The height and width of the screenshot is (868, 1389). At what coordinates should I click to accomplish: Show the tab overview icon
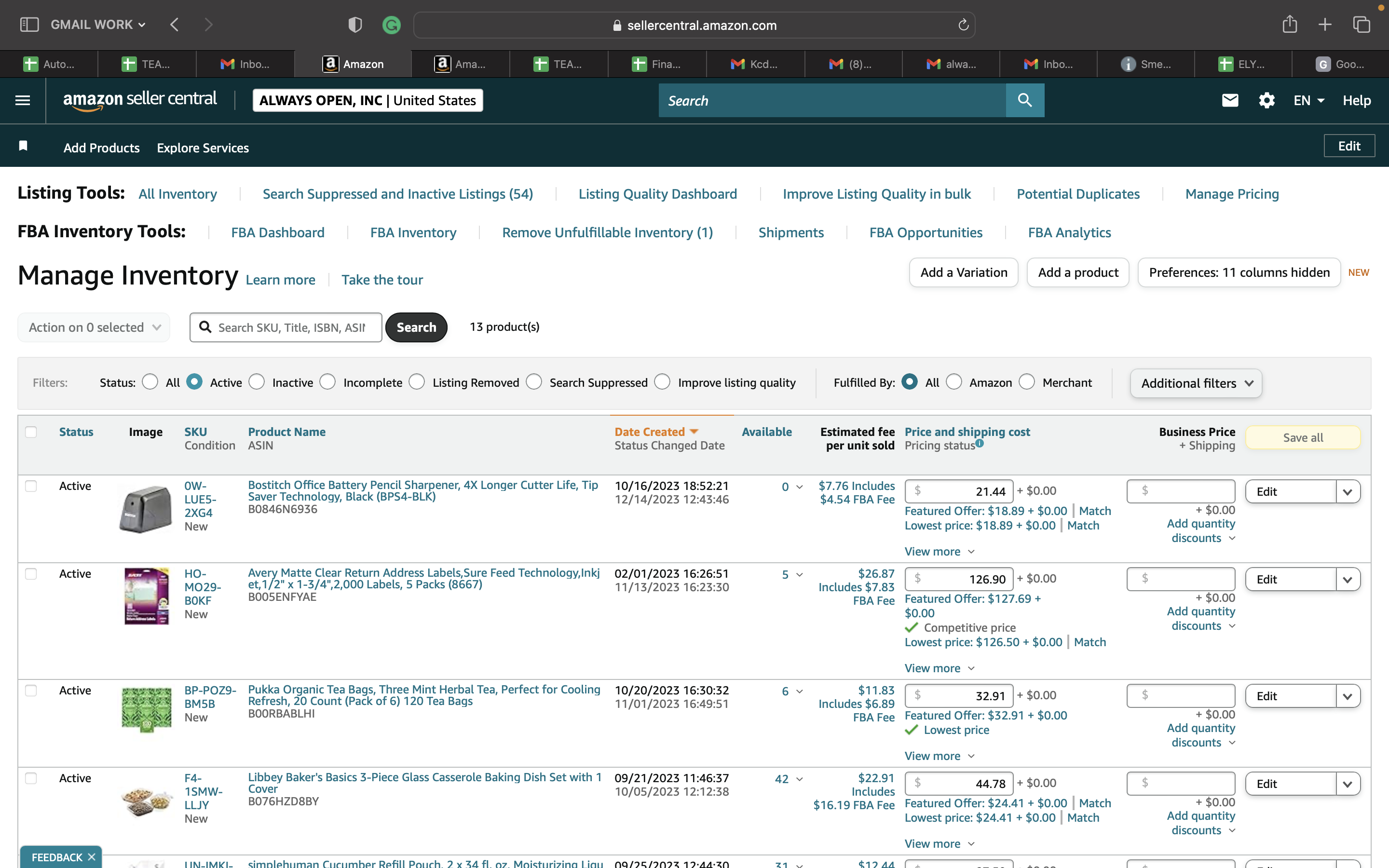[x=1362, y=25]
